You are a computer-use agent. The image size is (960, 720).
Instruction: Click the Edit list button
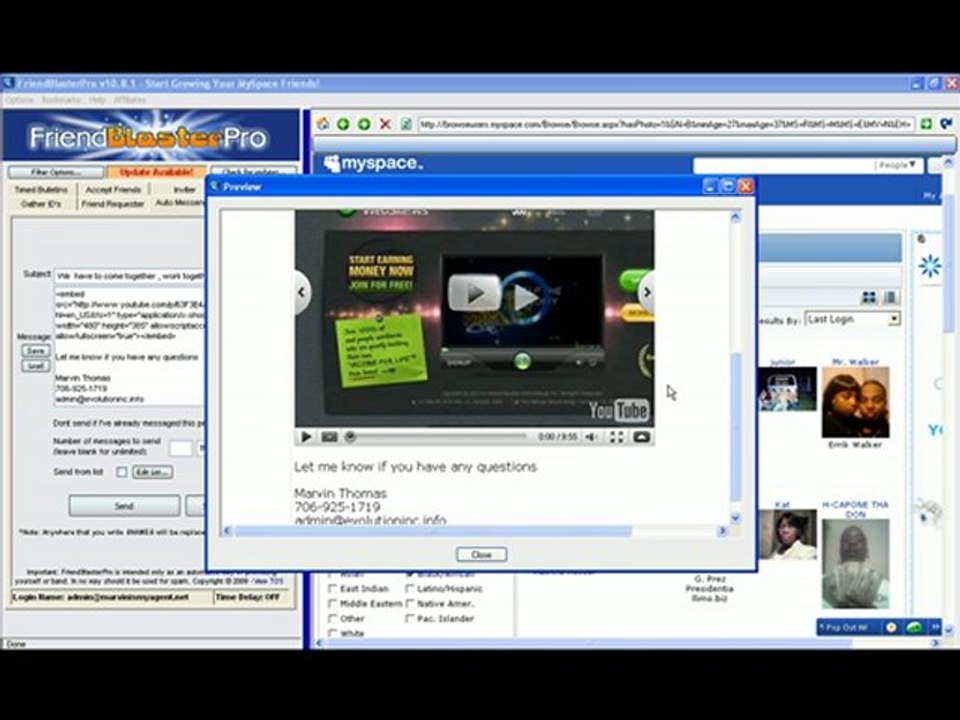pyautogui.click(x=152, y=472)
